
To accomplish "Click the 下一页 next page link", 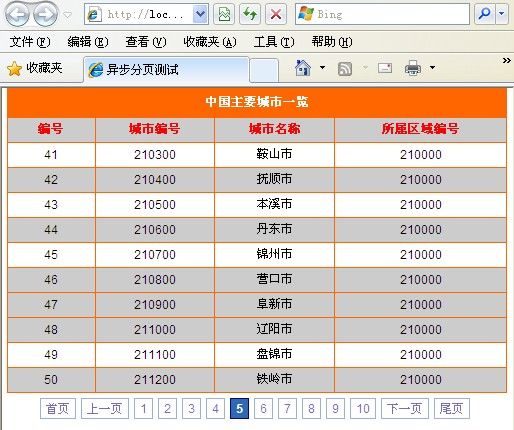I will coord(405,408).
